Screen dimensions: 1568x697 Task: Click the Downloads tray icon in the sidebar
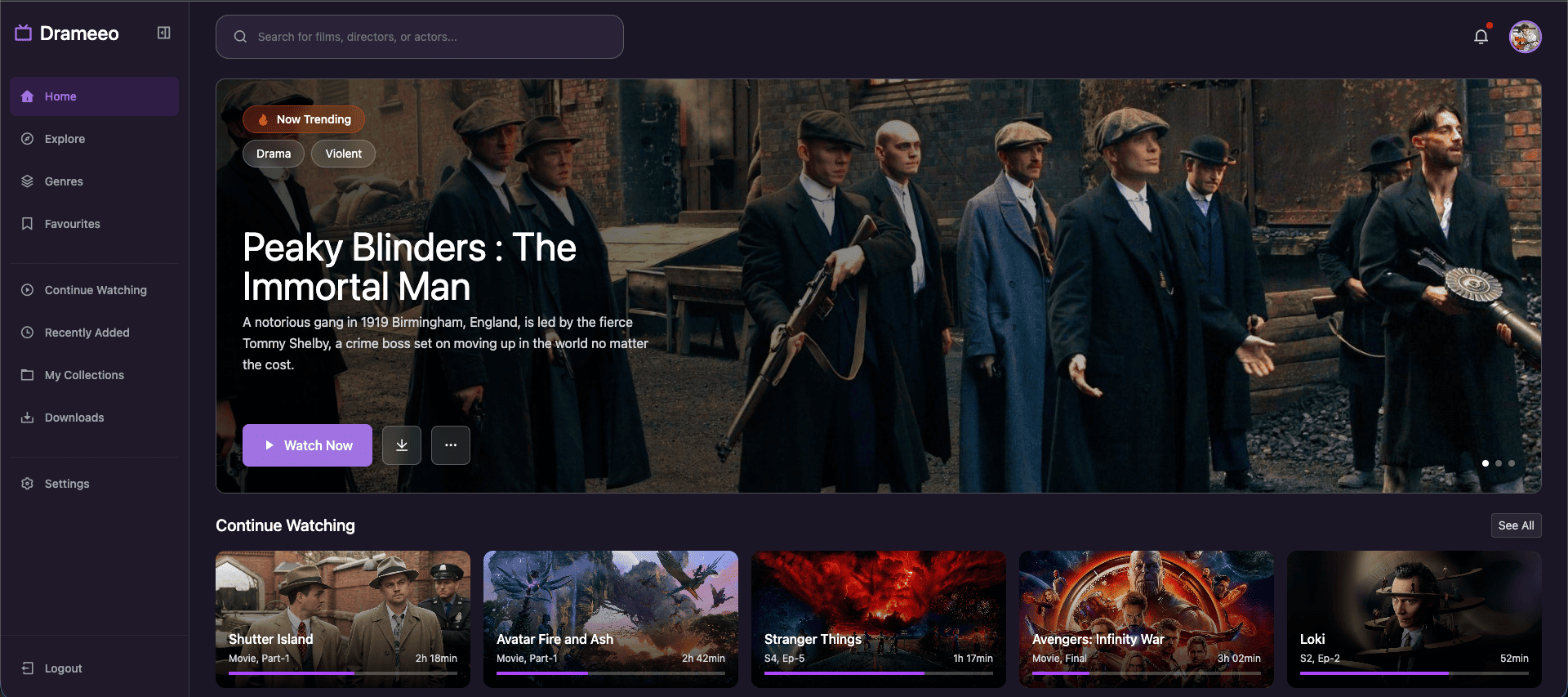coord(27,418)
